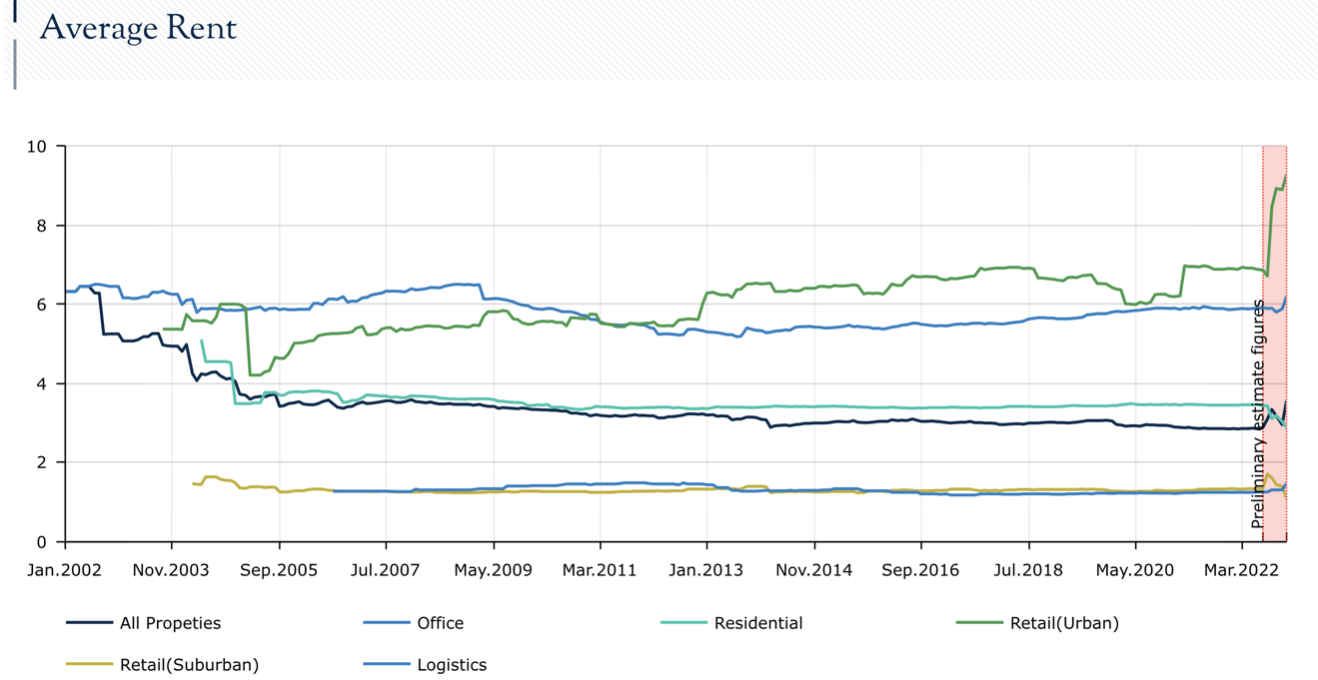Click the yellow Retail(Suburban) legend line swatch
This screenshot has width=1318, height=680.
click(x=88, y=665)
